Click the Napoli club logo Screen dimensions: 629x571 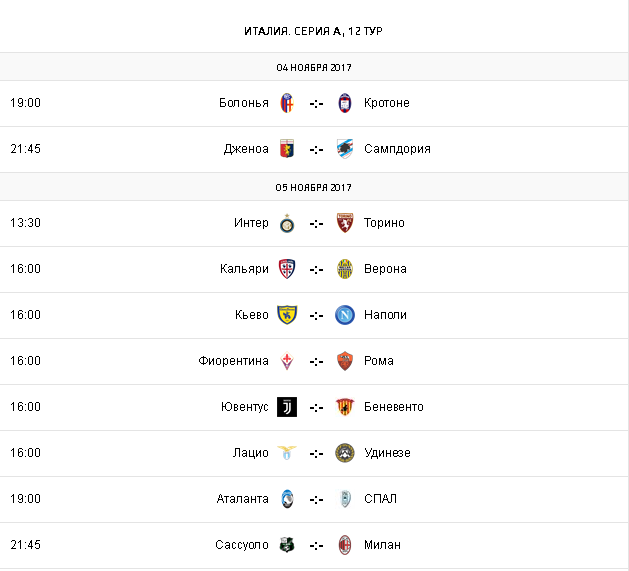(345, 315)
